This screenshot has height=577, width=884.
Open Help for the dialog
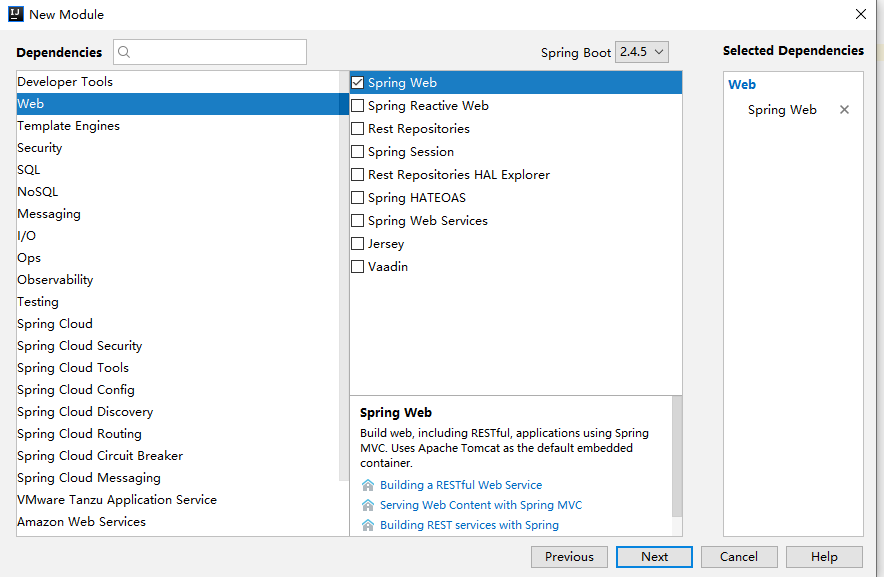[x=824, y=557]
